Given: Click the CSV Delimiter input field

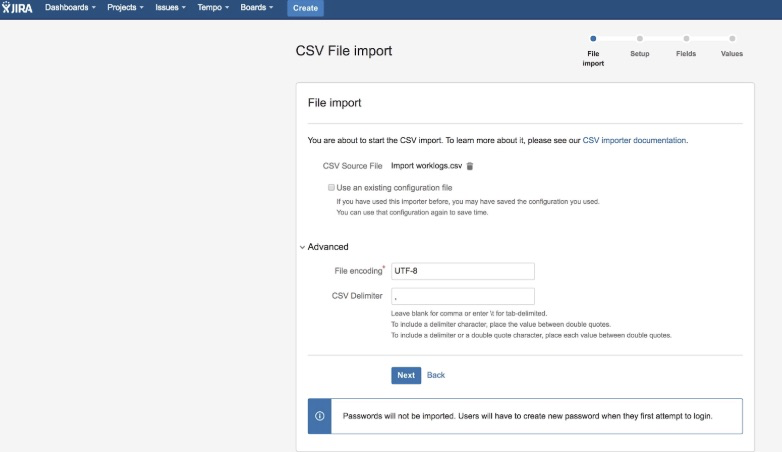Looking at the screenshot, I should tap(463, 296).
